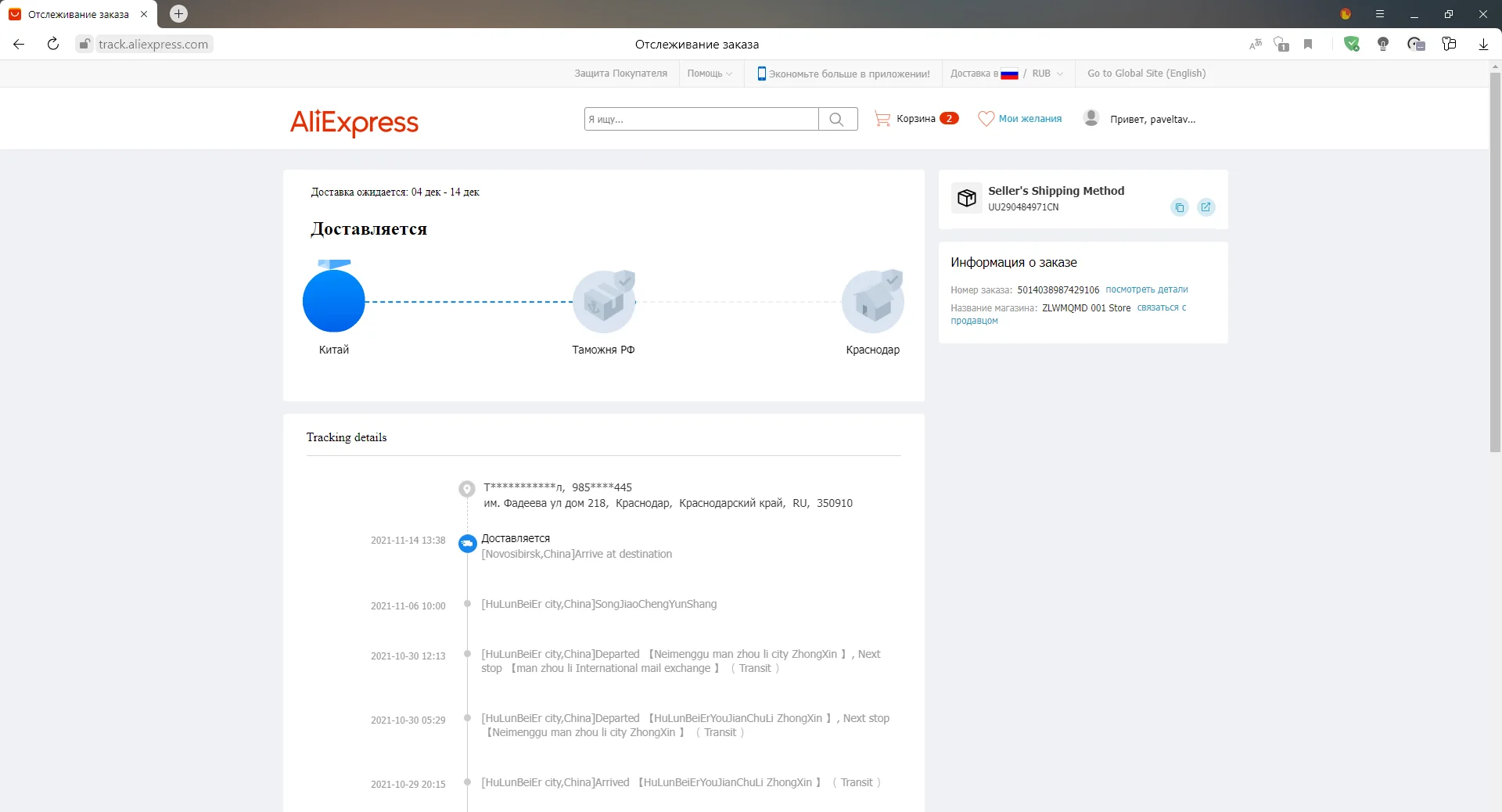Click the SongJiaoChengYunShang tracking entry
1502x812 pixels.
click(x=599, y=604)
